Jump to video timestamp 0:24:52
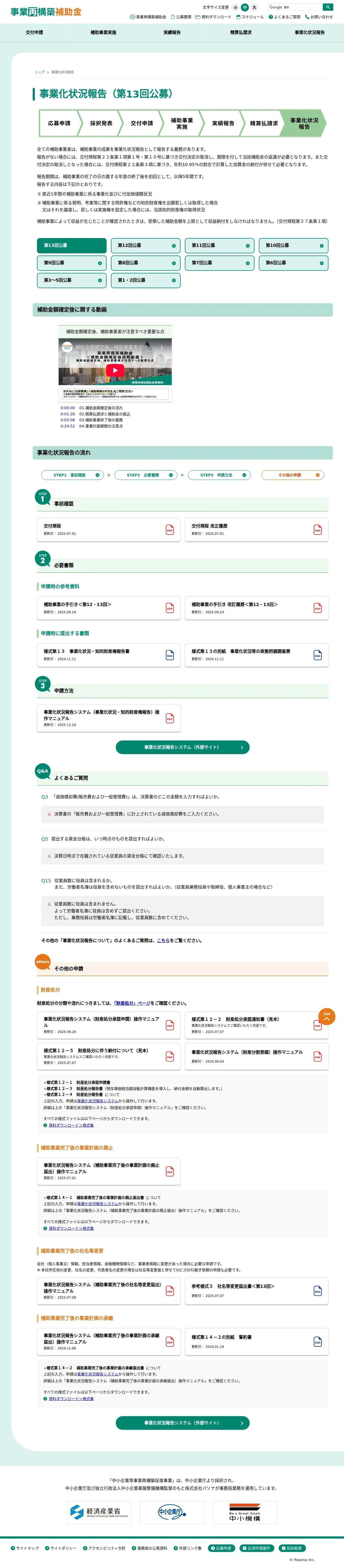The width and height of the screenshot is (344, 1568). coord(68,426)
